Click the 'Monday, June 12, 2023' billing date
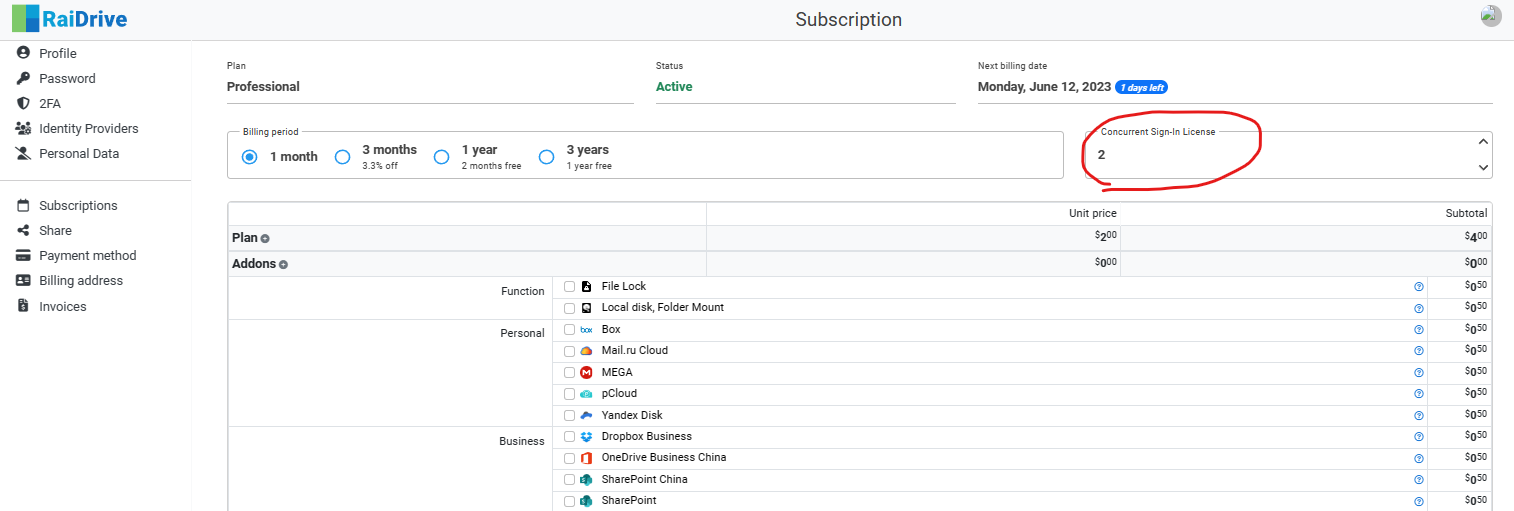The width and height of the screenshot is (1514, 511). 1044,87
